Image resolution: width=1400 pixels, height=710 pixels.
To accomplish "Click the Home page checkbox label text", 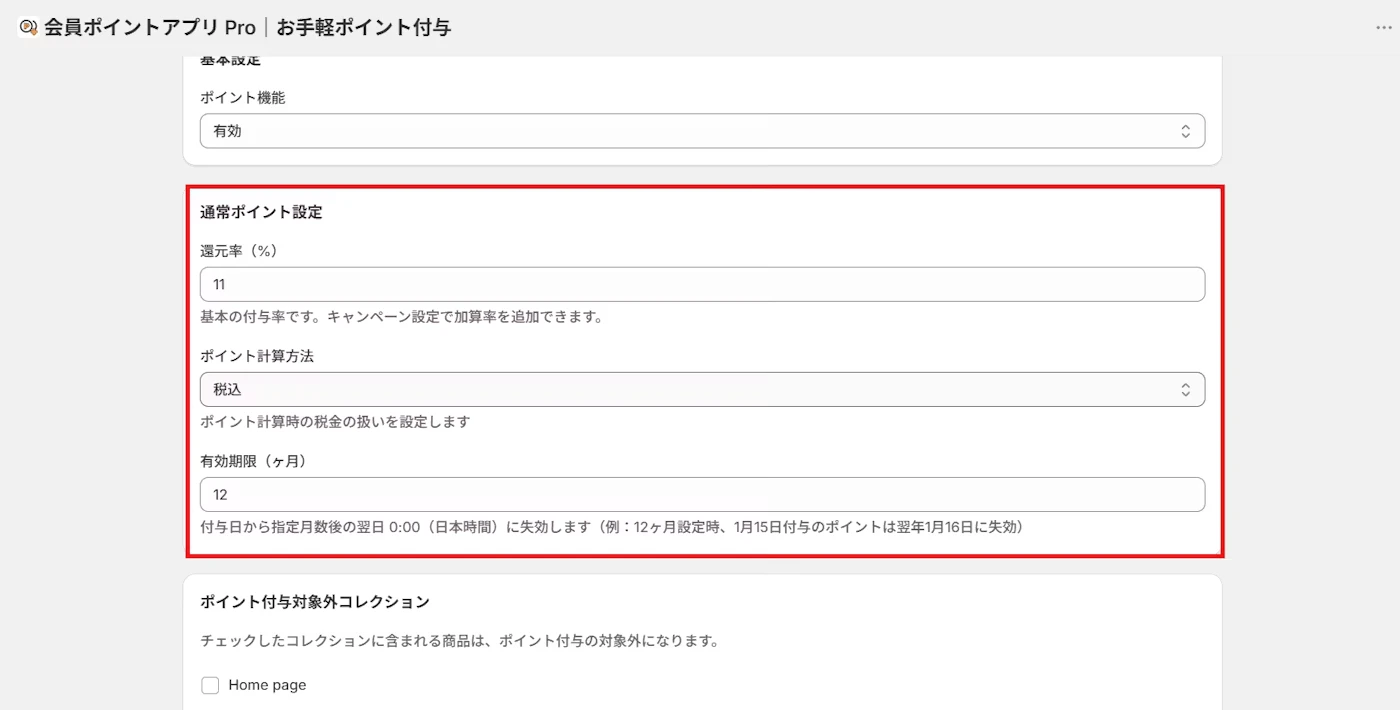I will click(267, 685).
